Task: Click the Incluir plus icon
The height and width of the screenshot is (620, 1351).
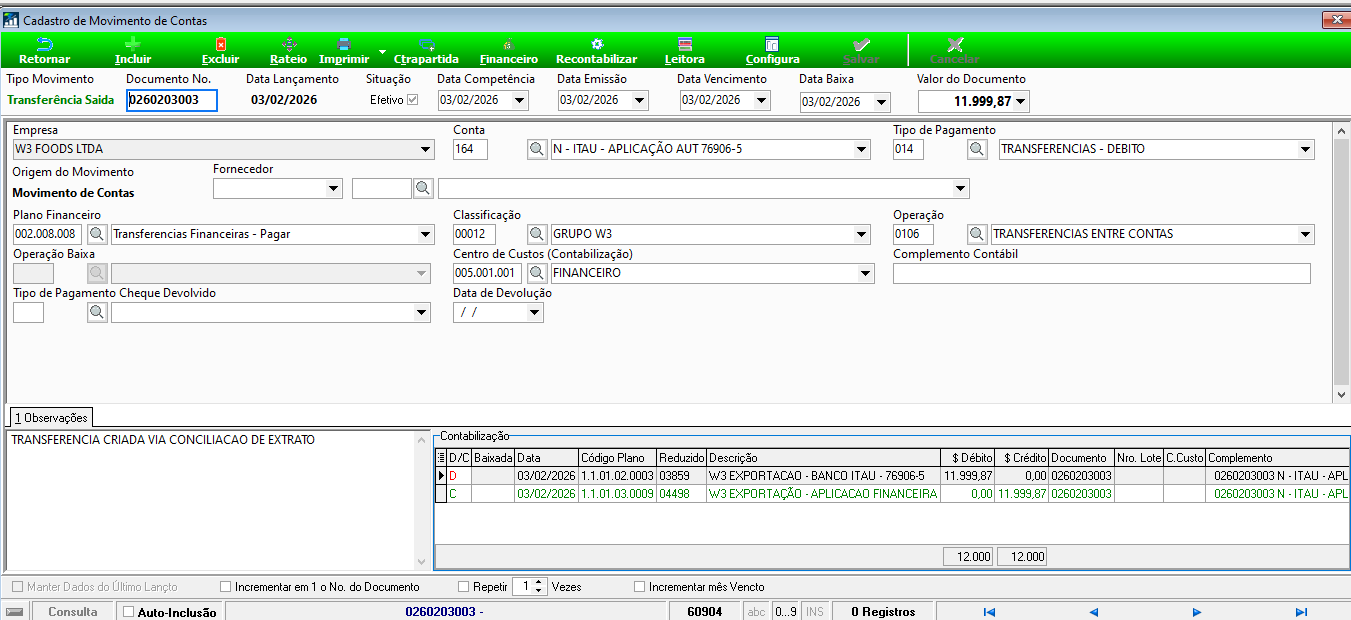Action: (132, 44)
